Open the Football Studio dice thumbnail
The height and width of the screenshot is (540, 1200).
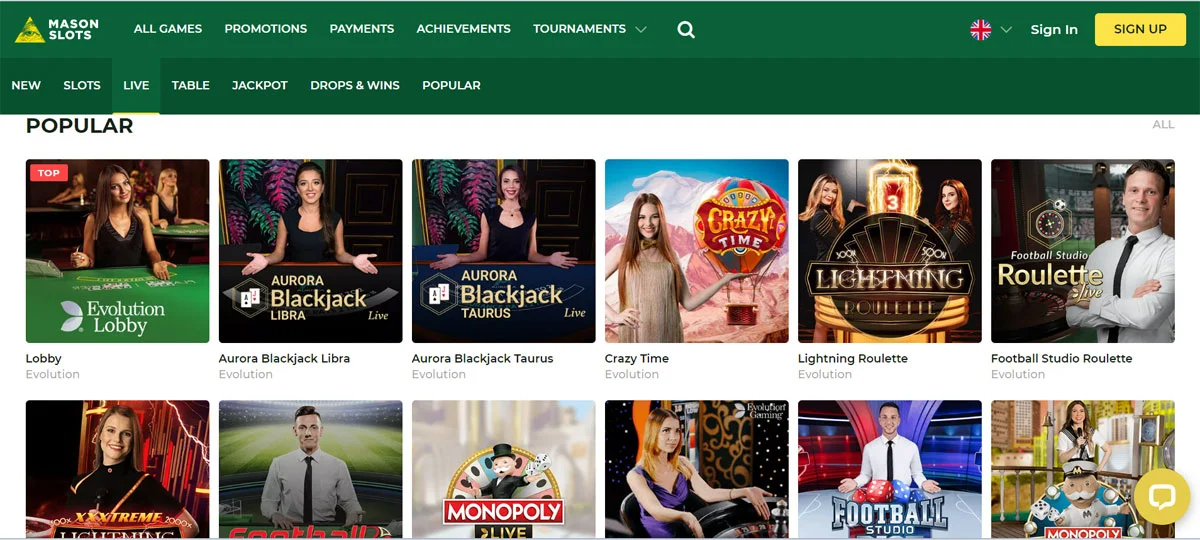point(890,469)
